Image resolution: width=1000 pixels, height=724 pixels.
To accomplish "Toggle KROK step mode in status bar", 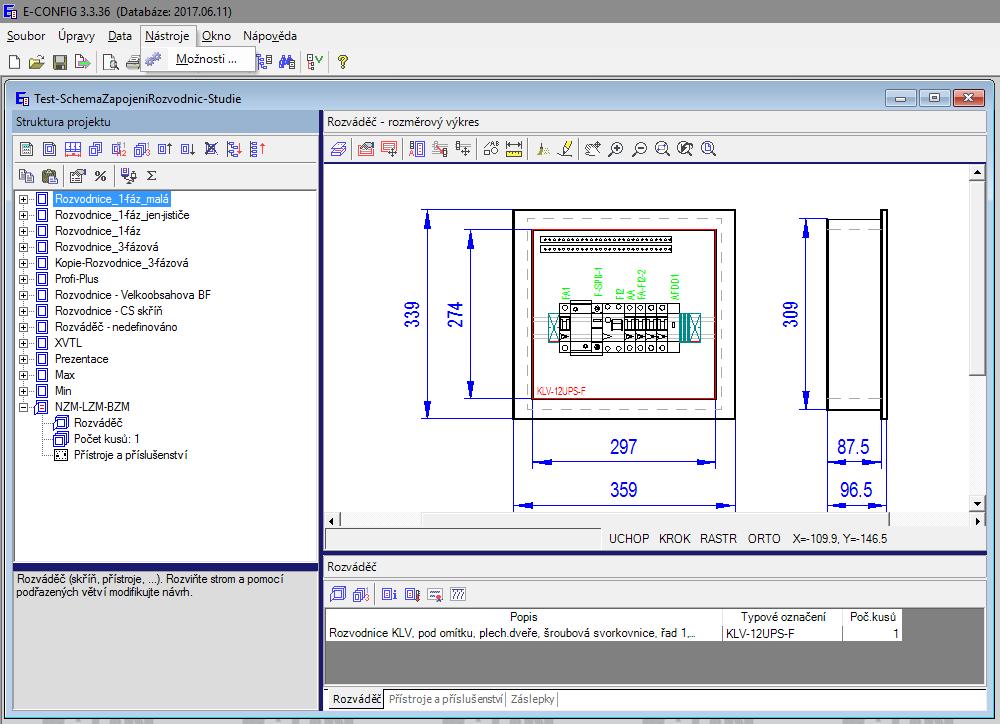I will [675, 539].
